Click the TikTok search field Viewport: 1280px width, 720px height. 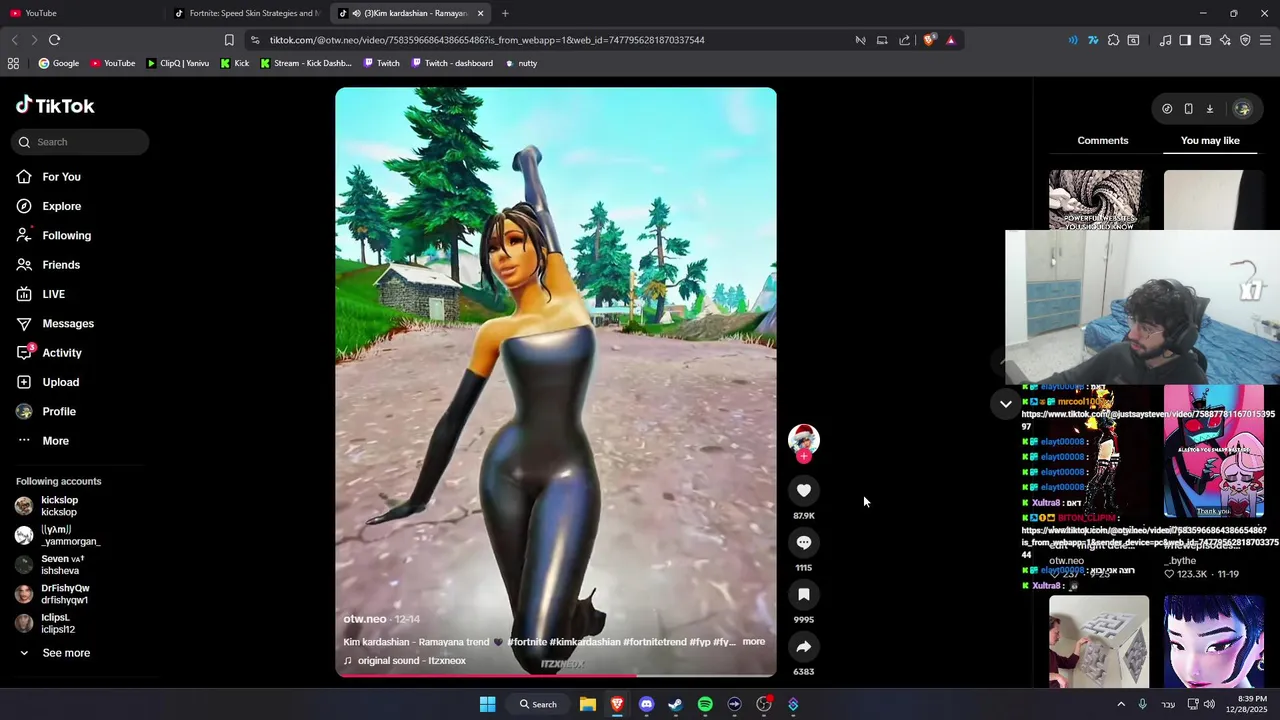point(80,142)
